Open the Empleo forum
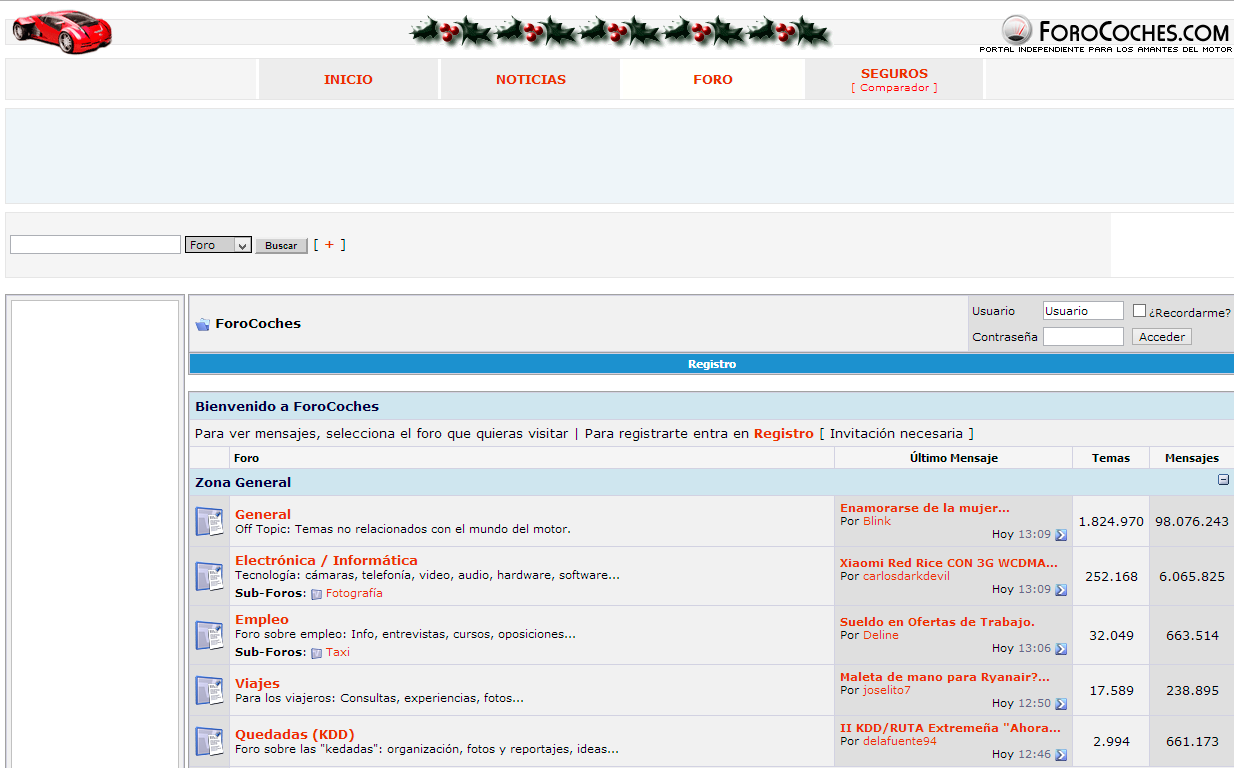The height and width of the screenshot is (768, 1234). pos(262,620)
